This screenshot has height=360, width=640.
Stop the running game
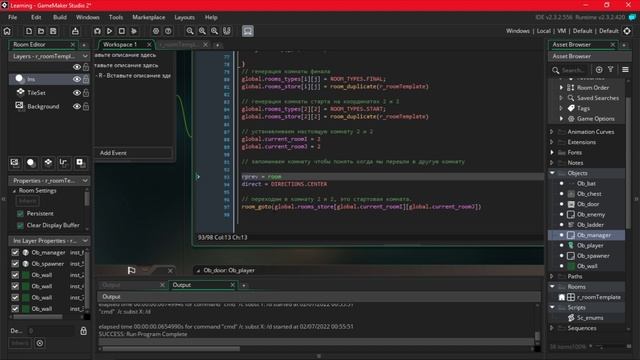coord(122,31)
